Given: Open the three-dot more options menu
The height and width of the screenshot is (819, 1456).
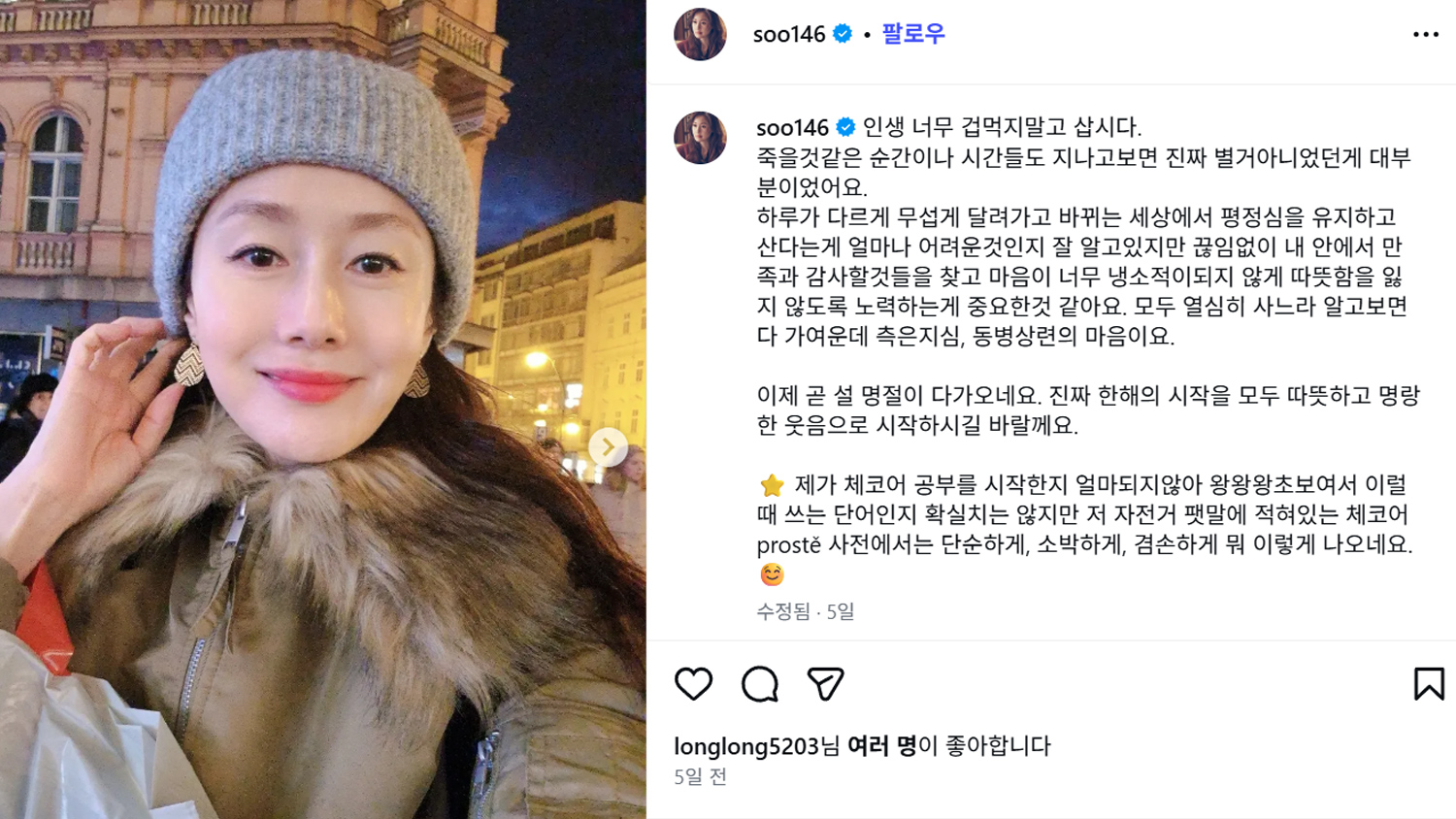Looking at the screenshot, I should pyautogui.click(x=1425, y=34).
